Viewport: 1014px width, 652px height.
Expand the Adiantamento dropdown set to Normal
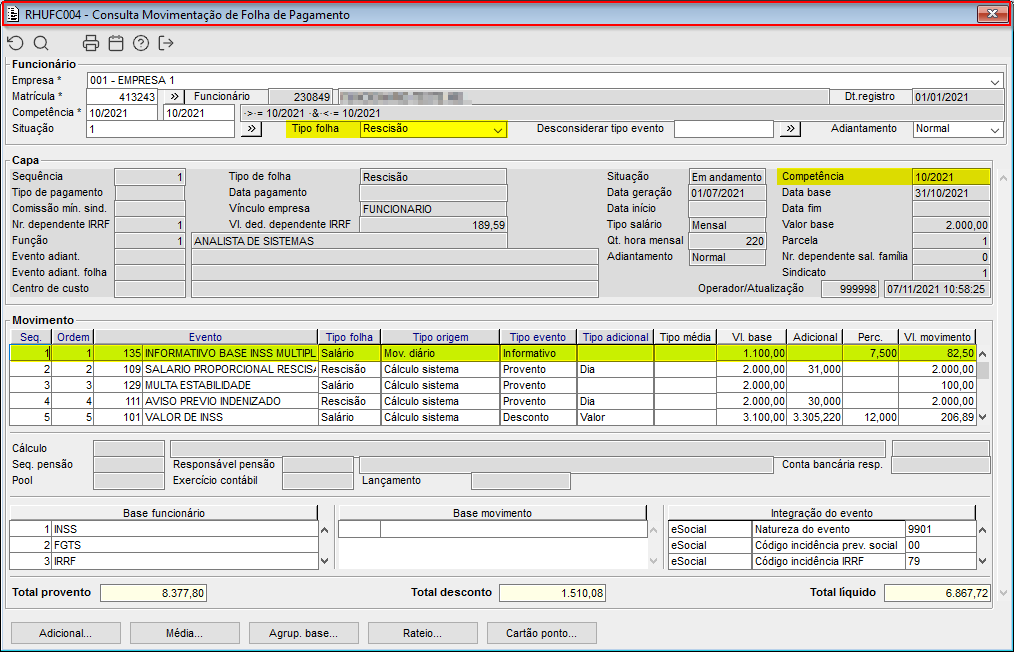994,129
